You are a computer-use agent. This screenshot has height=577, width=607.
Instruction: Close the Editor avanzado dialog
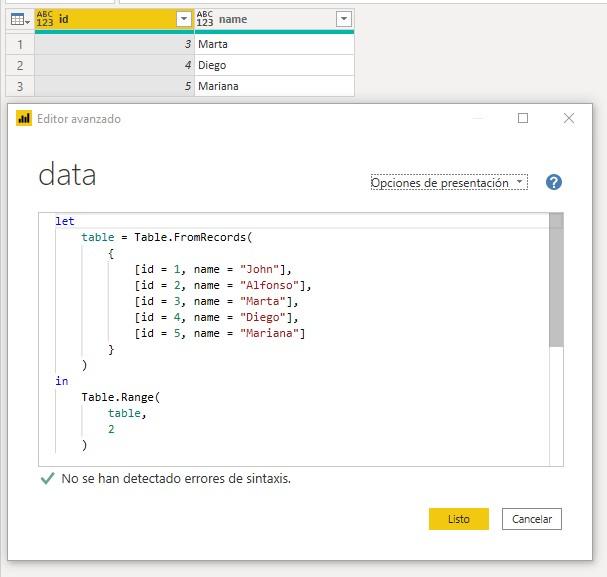pyautogui.click(x=569, y=118)
